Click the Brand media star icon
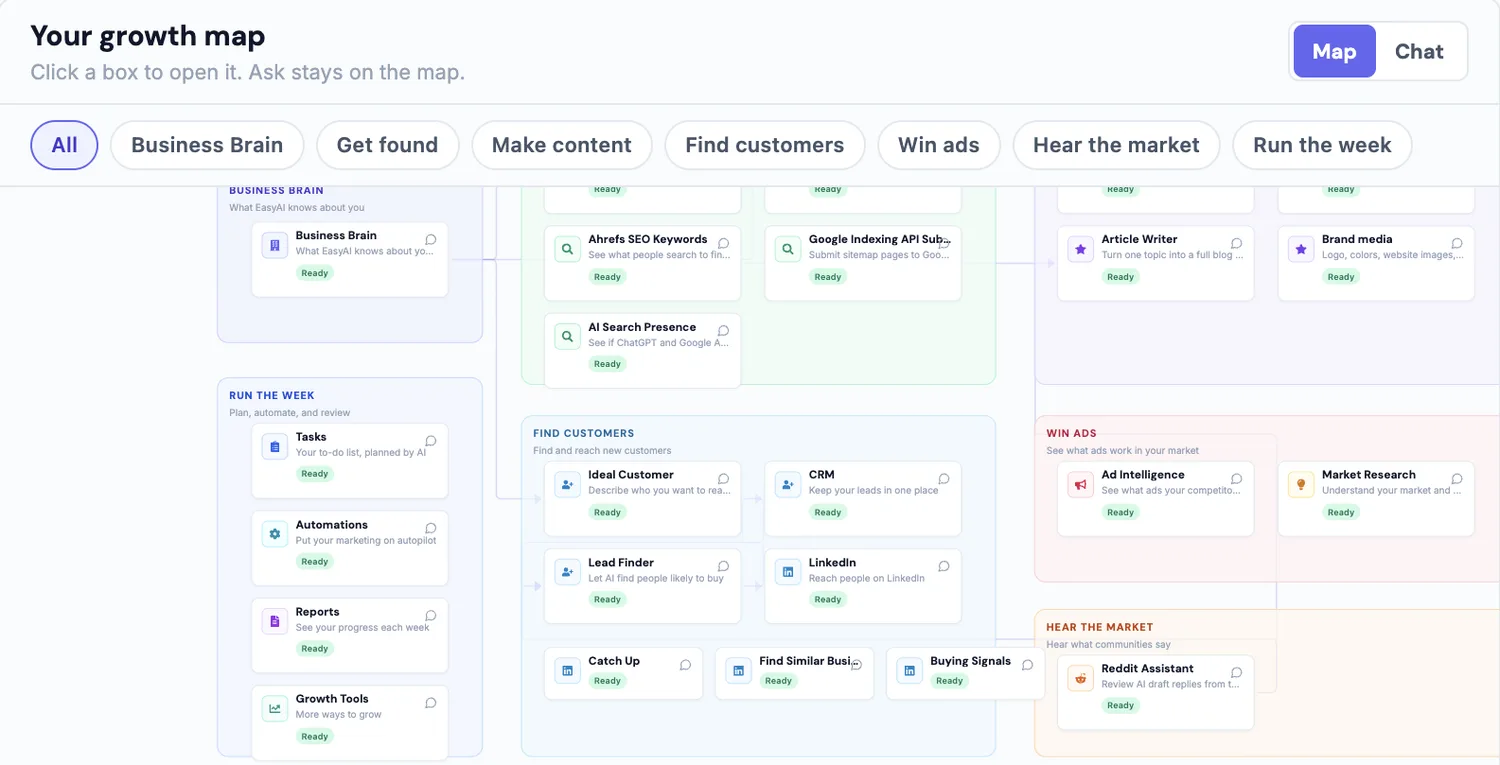 click(1301, 250)
